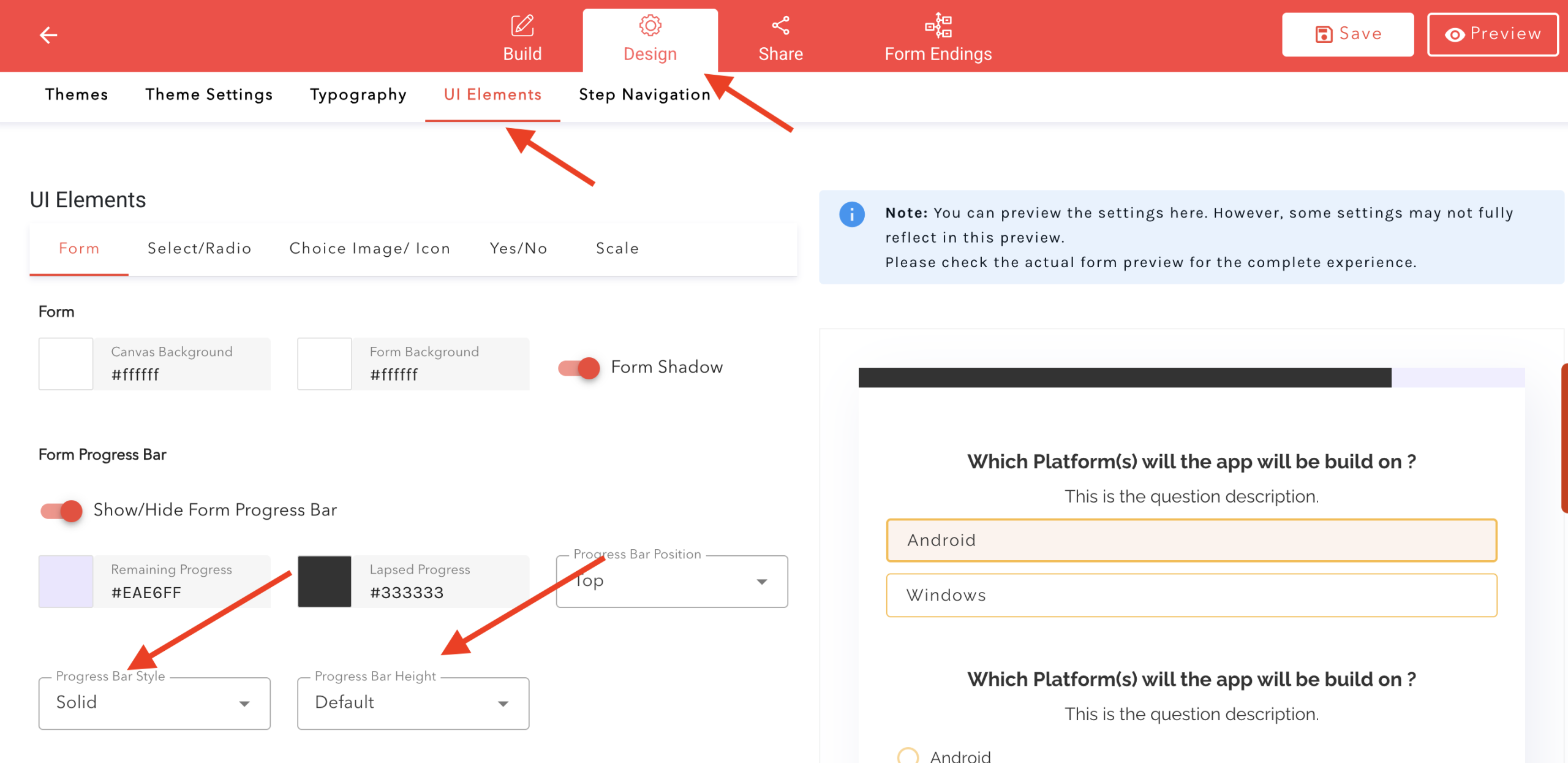Click the Lapsed Progress dark color swatch

click(324, 582)
